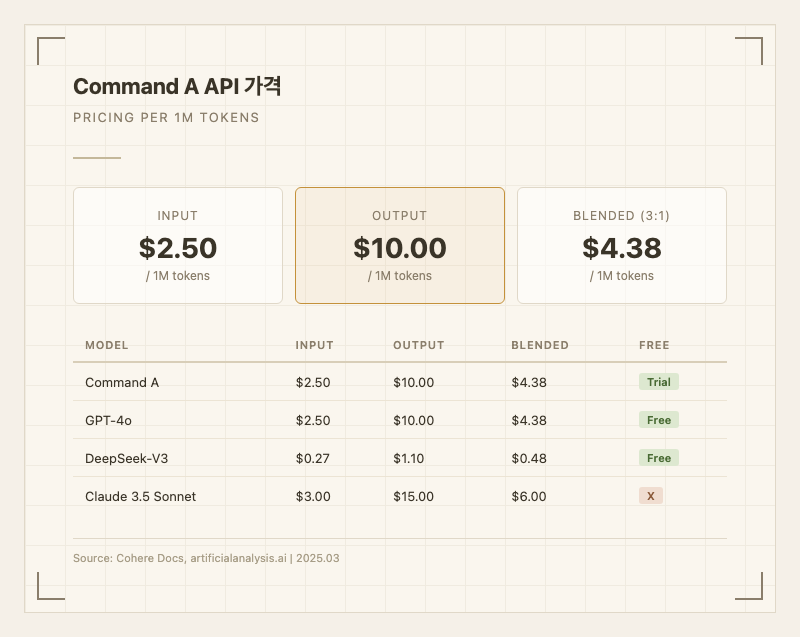Click the Command A API 가격 title

pos(177,87)
